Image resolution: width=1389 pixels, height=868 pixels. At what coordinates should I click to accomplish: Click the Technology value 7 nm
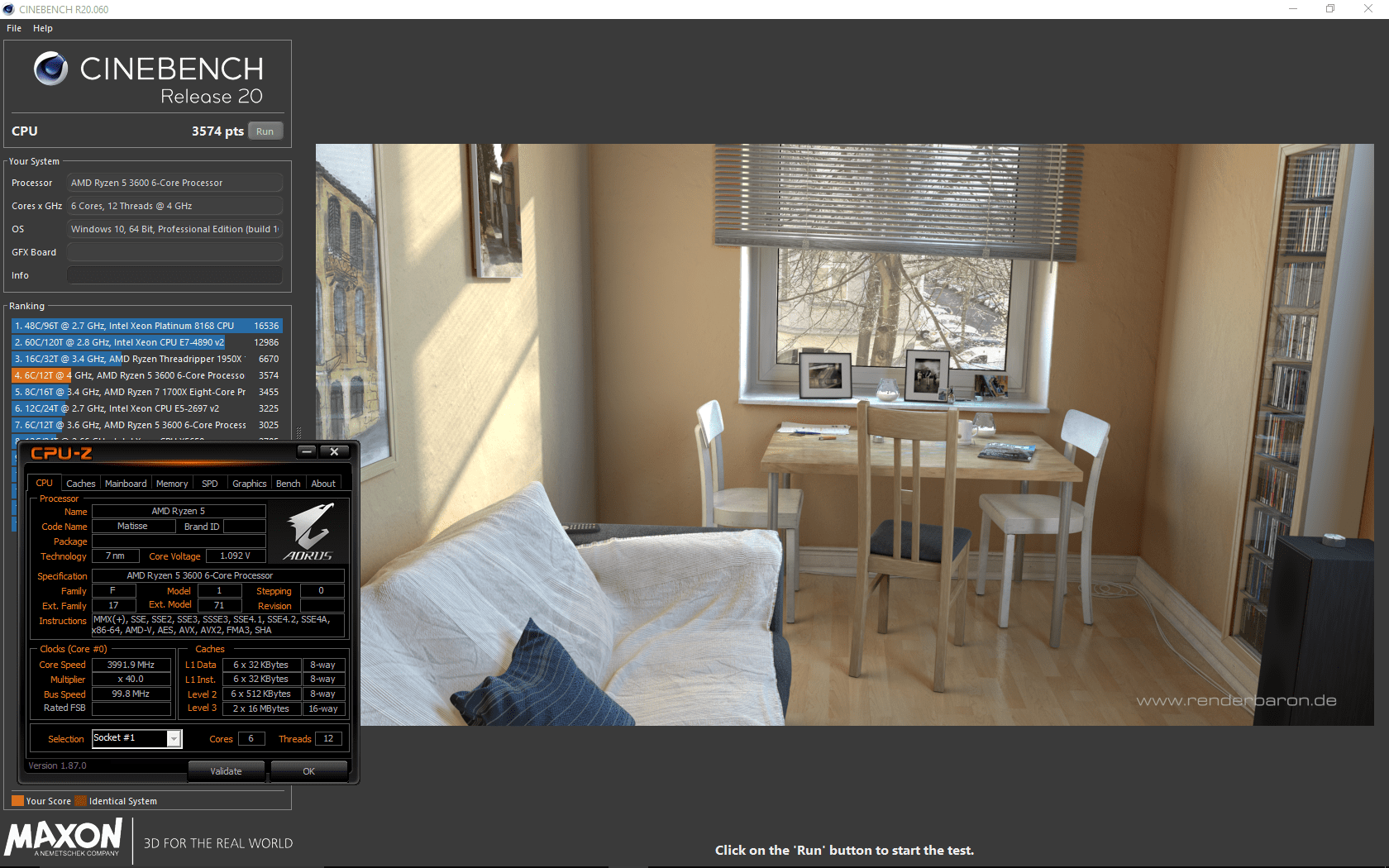tap(115, 556)
